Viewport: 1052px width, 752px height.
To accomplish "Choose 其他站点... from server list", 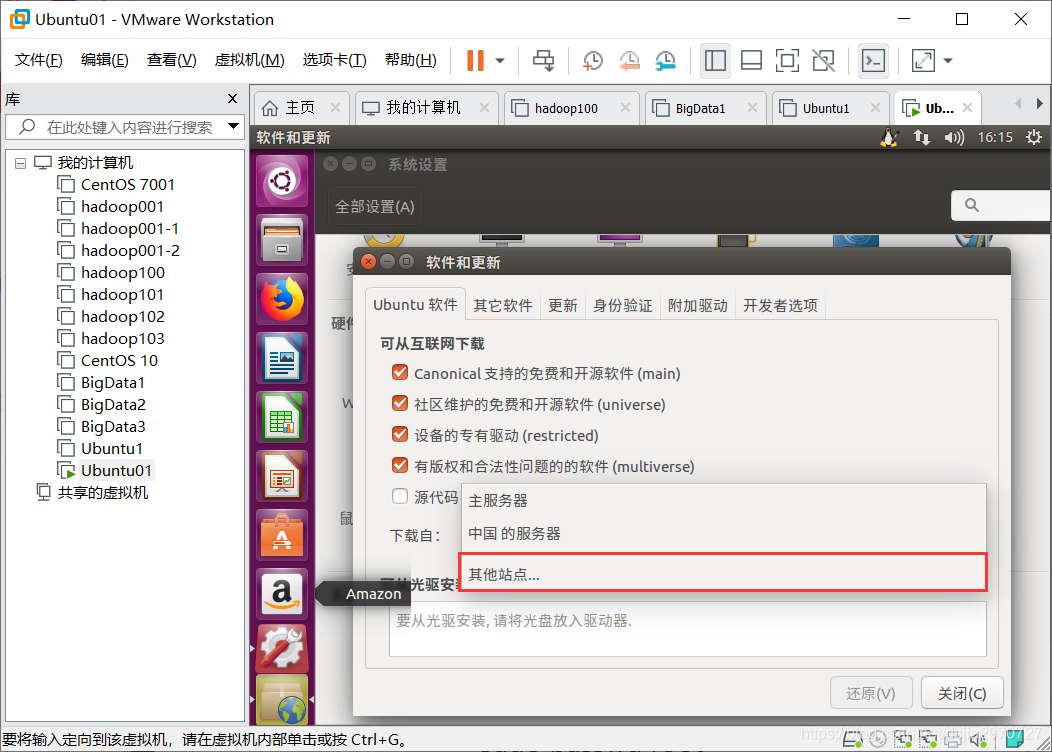I will [x=723, y=572].
